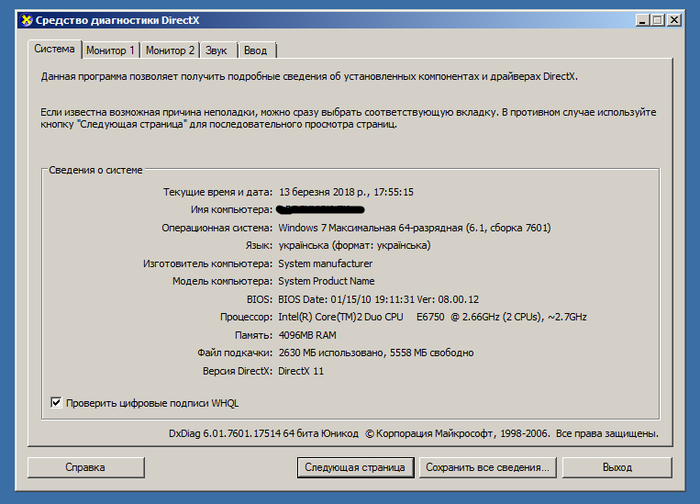
Task: Click the DxDiag 6.01.7601.17514 version text
Action: tap(264, 433)
